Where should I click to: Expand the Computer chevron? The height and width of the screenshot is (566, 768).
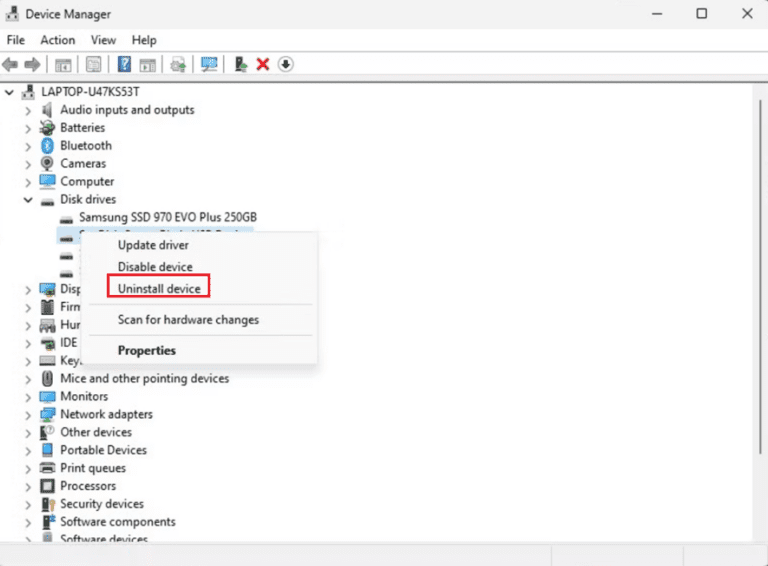(28, 183)
